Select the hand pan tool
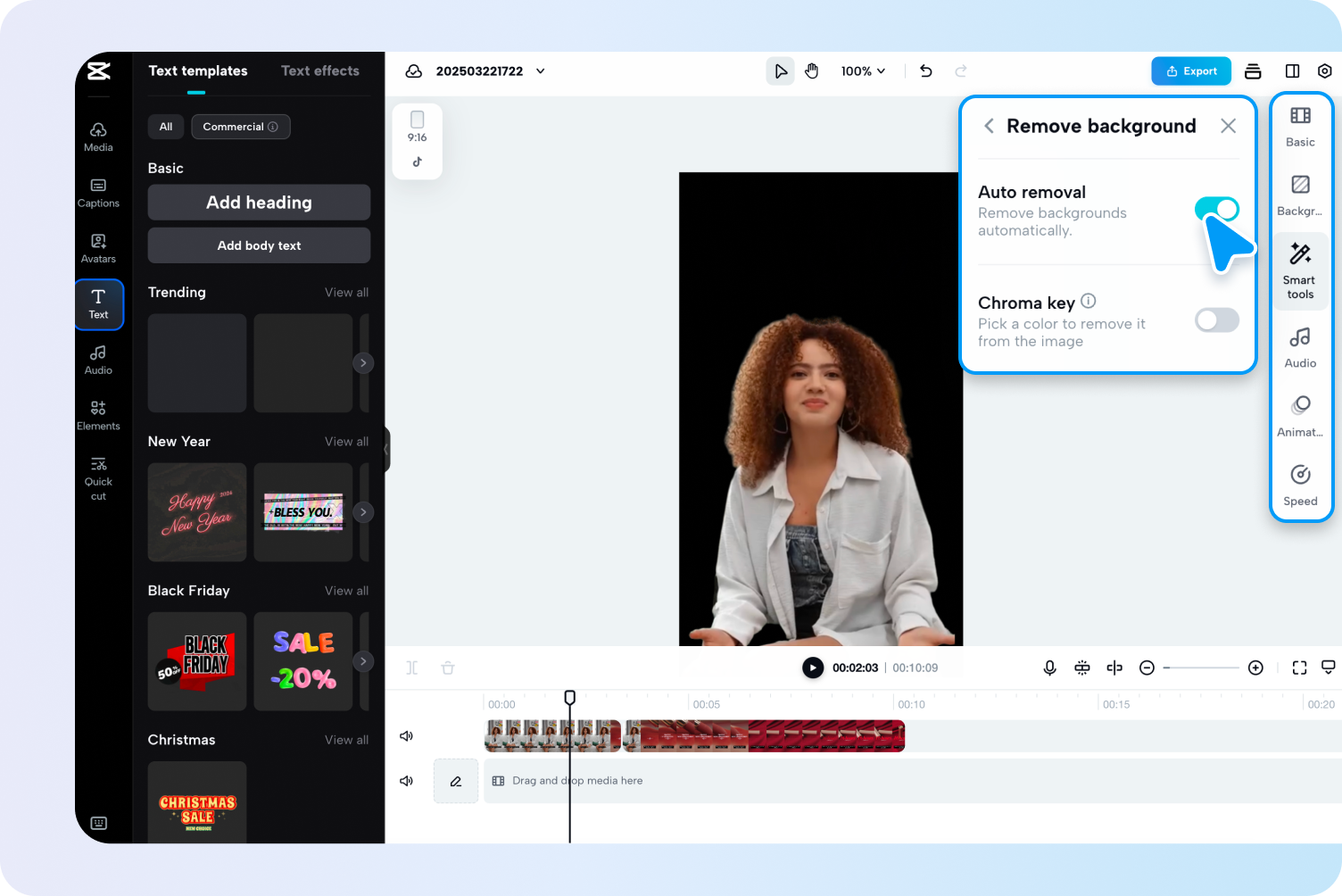The height and width of the screenshot is (896, 1342). point(812,71)
